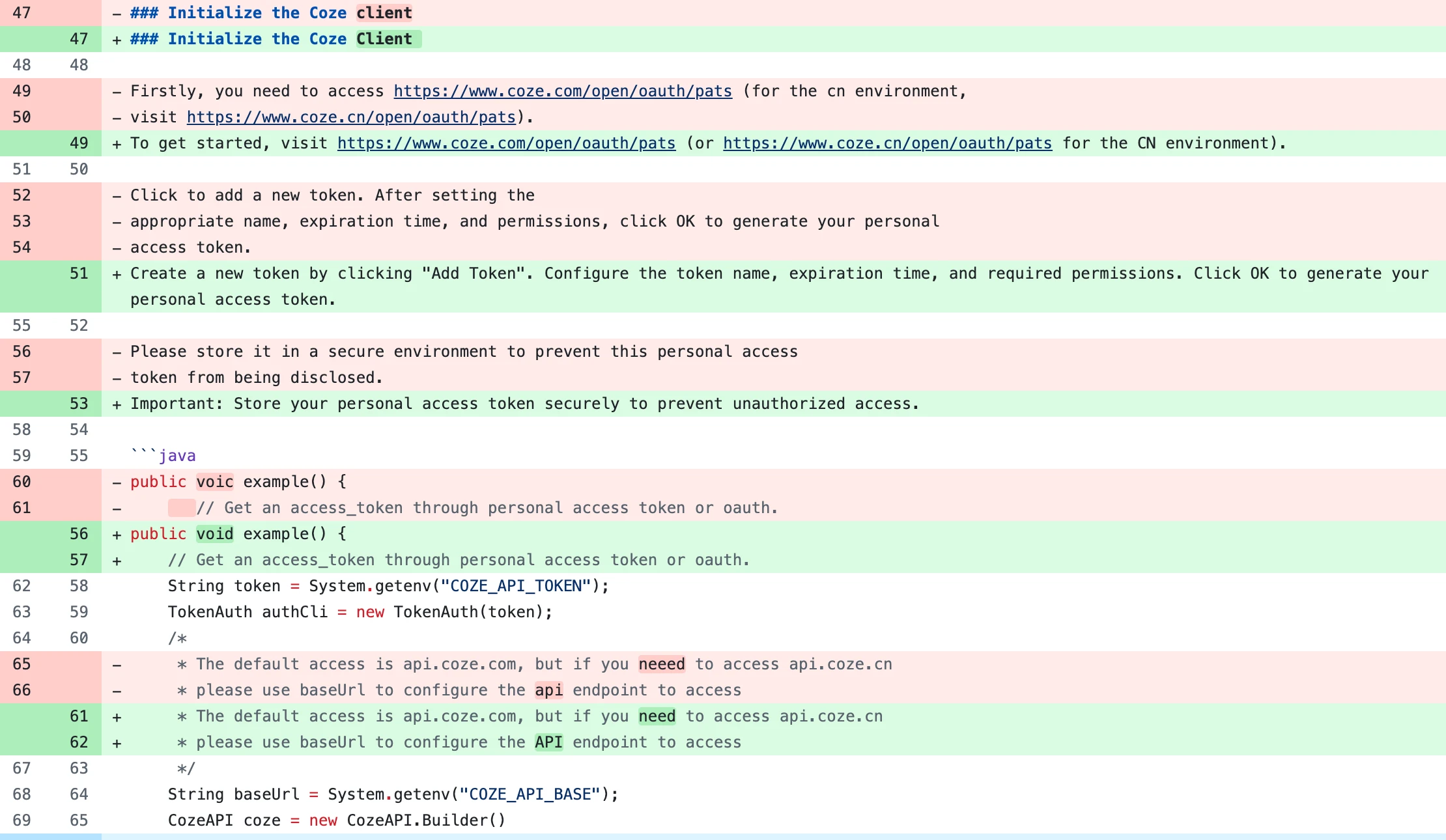The width and height of the screenshot is (1446, 840).
Task: Click highlighted word "Client" in added heading
Action: (384, 39)
